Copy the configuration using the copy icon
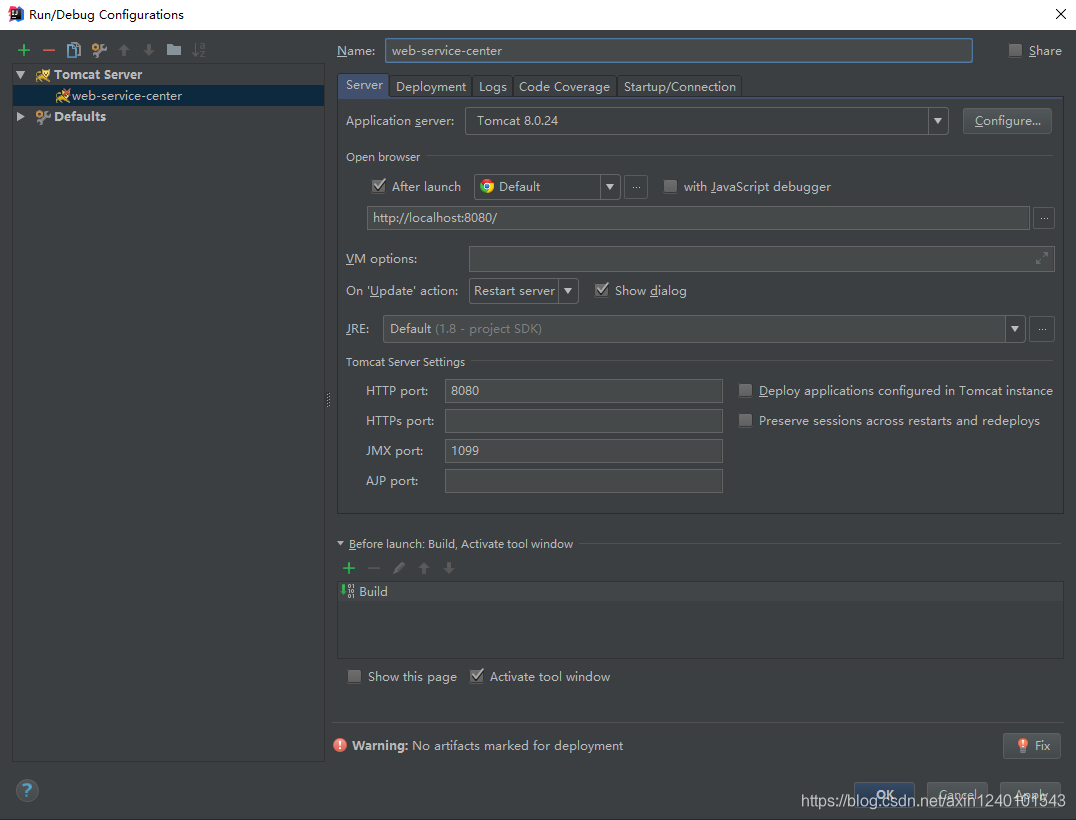Screen dimensions: 1076x820 (x=73, y=50)
